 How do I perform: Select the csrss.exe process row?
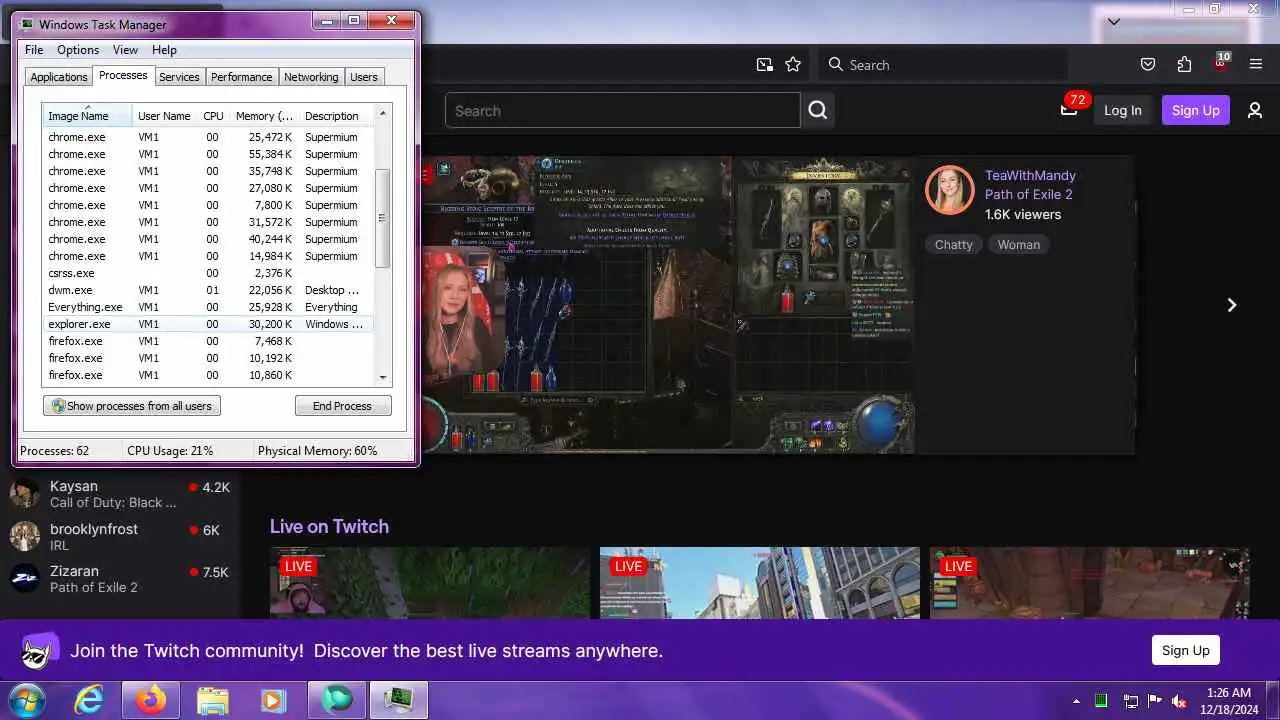tap(208, 273)
